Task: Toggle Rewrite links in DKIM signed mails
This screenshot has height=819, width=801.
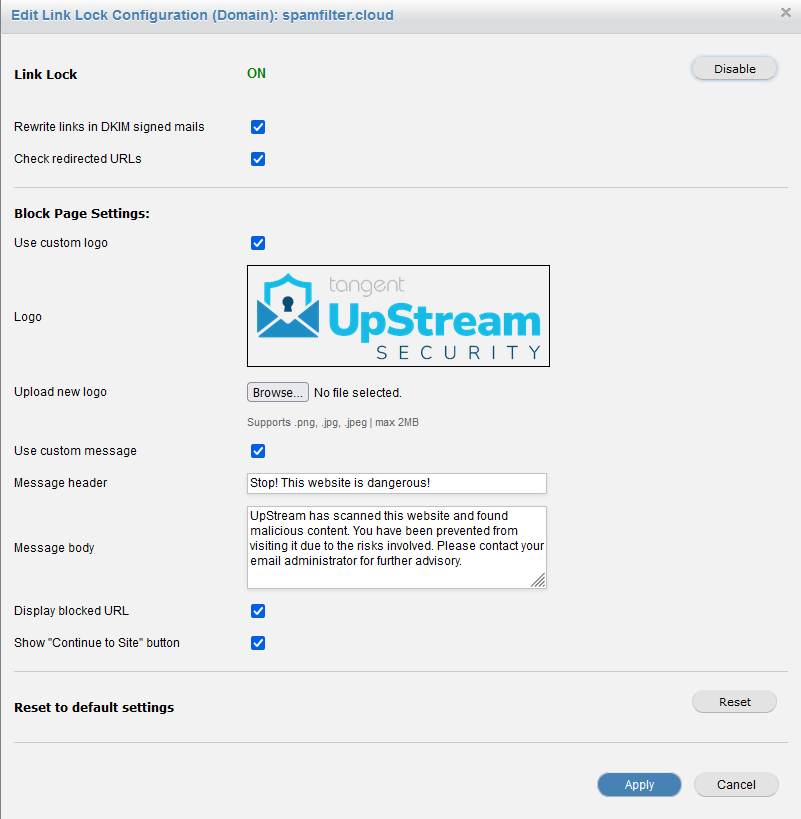Action: (258, 127)
